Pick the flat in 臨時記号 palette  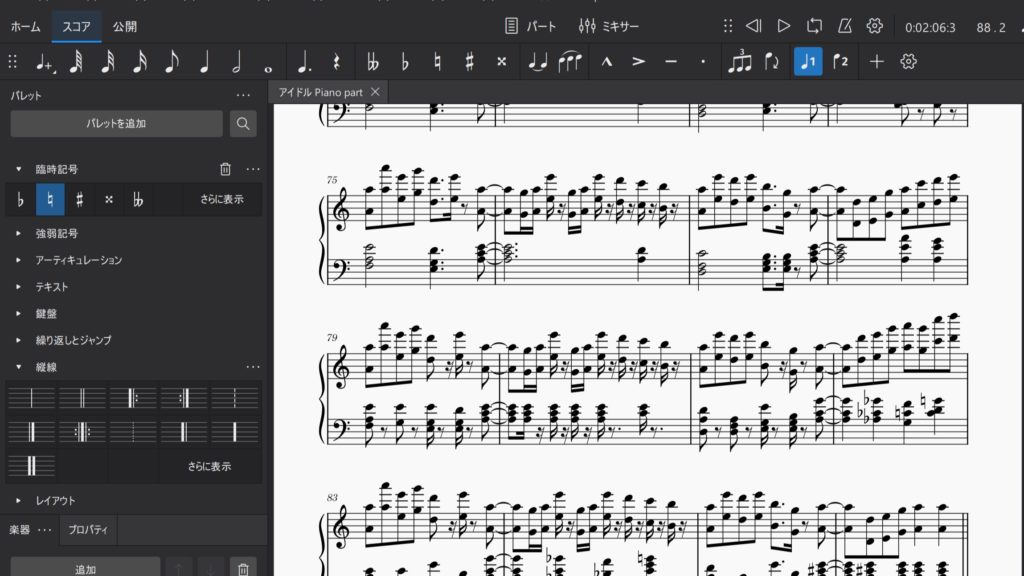[20, 199]
